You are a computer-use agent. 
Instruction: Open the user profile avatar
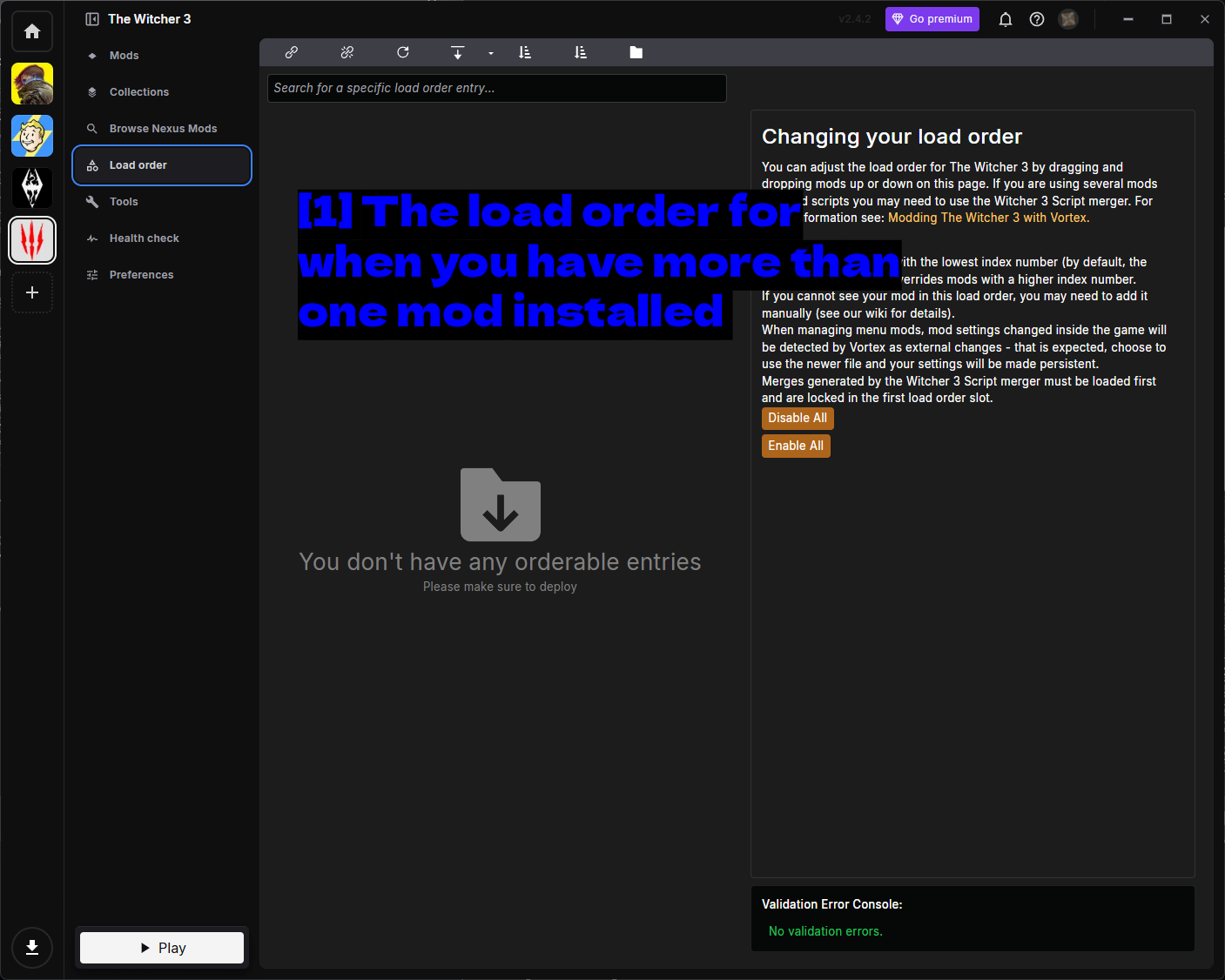point(1068,19)
